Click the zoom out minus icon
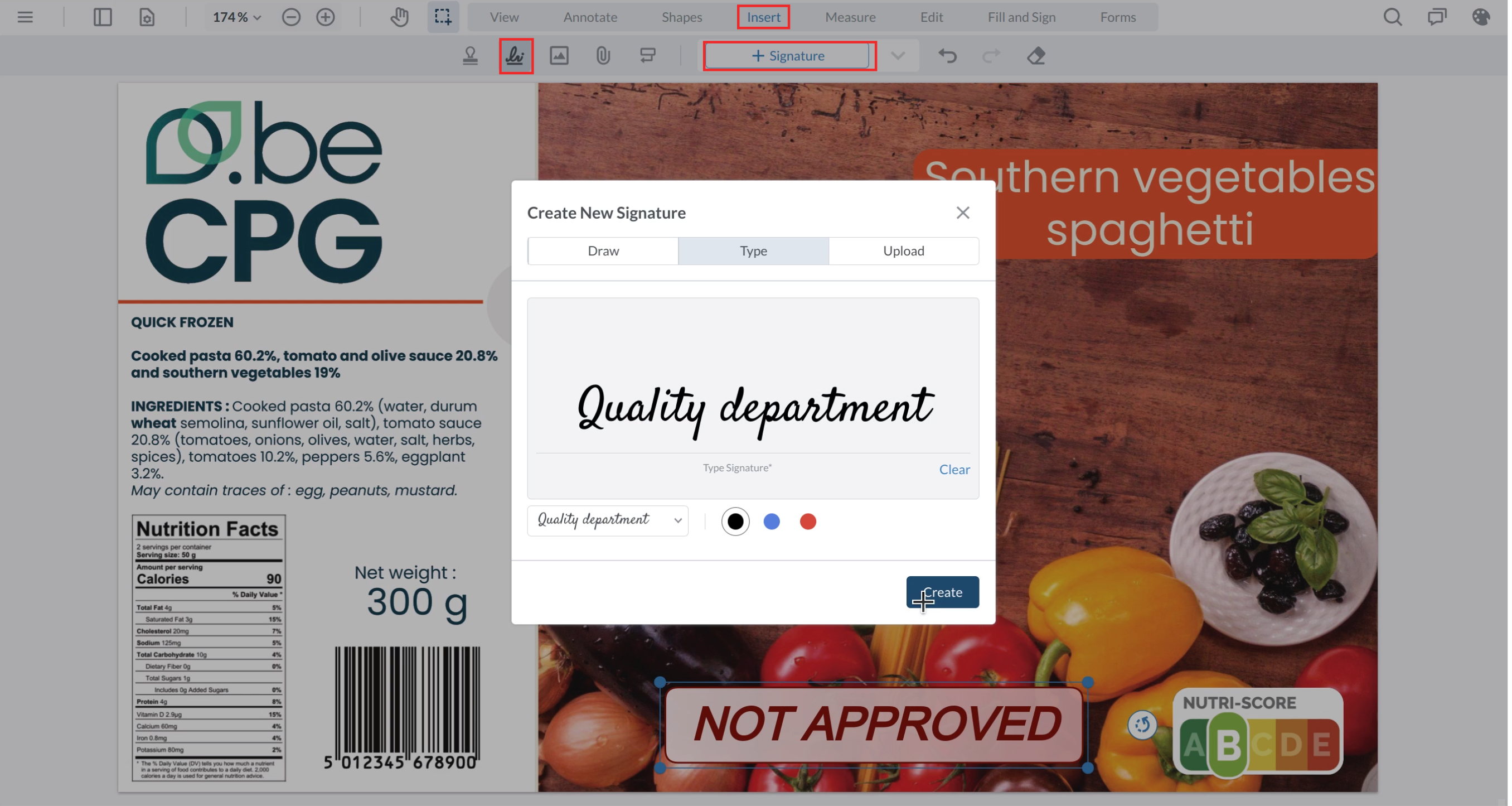Viewport: 1512px width, 806px height. click(x=291, y=17)
